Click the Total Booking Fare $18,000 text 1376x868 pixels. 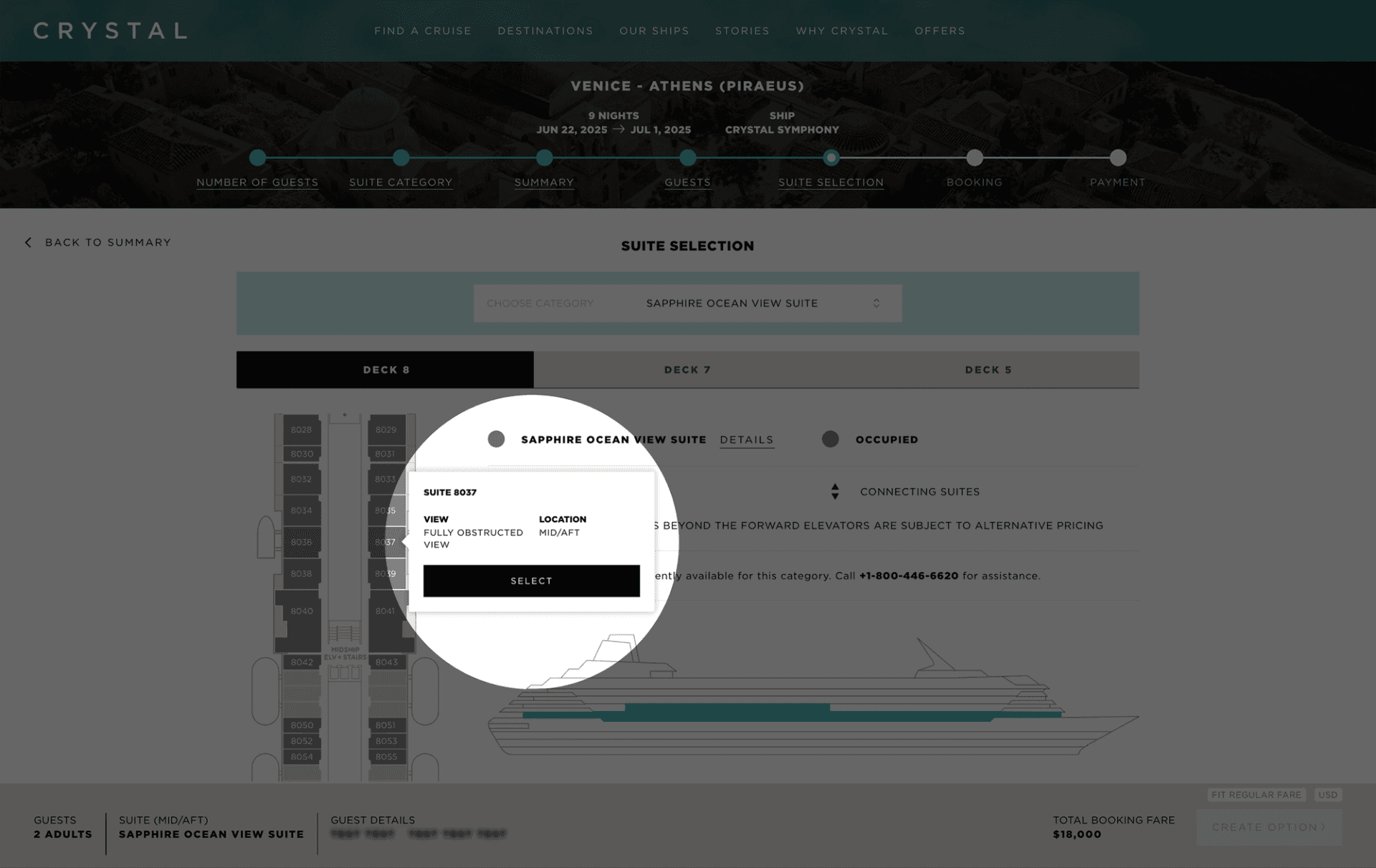tap(1114, 827)
